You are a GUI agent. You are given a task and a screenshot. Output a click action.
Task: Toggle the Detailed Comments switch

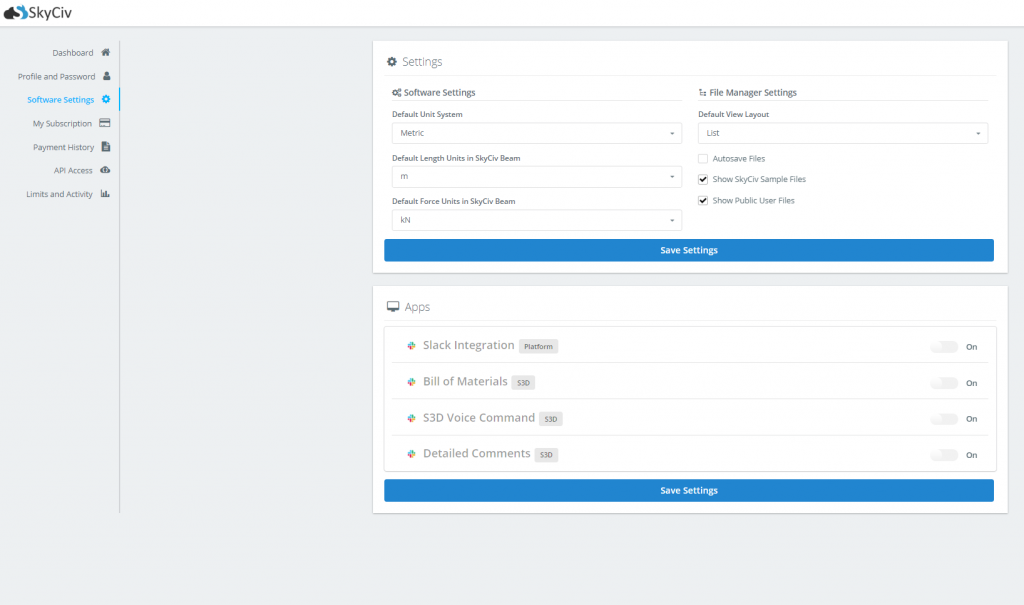click(944, 455)
